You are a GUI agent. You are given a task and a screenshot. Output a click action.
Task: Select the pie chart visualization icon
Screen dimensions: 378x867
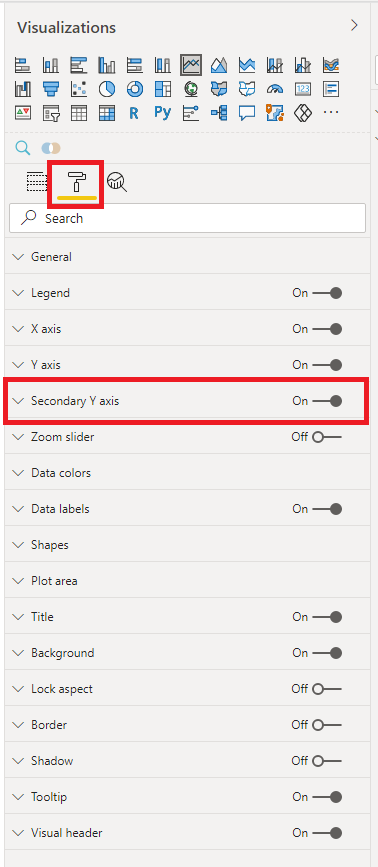point(107,89)
